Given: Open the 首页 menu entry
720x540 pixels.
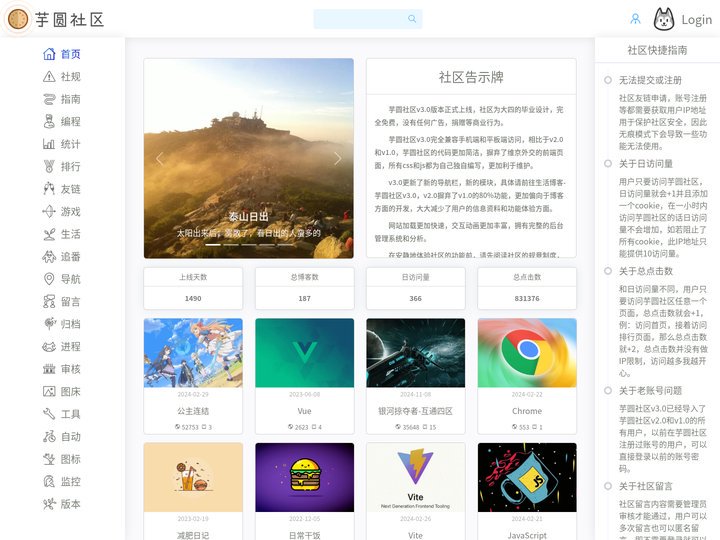Looking at the screenshot, I should [x=71, y=54].
